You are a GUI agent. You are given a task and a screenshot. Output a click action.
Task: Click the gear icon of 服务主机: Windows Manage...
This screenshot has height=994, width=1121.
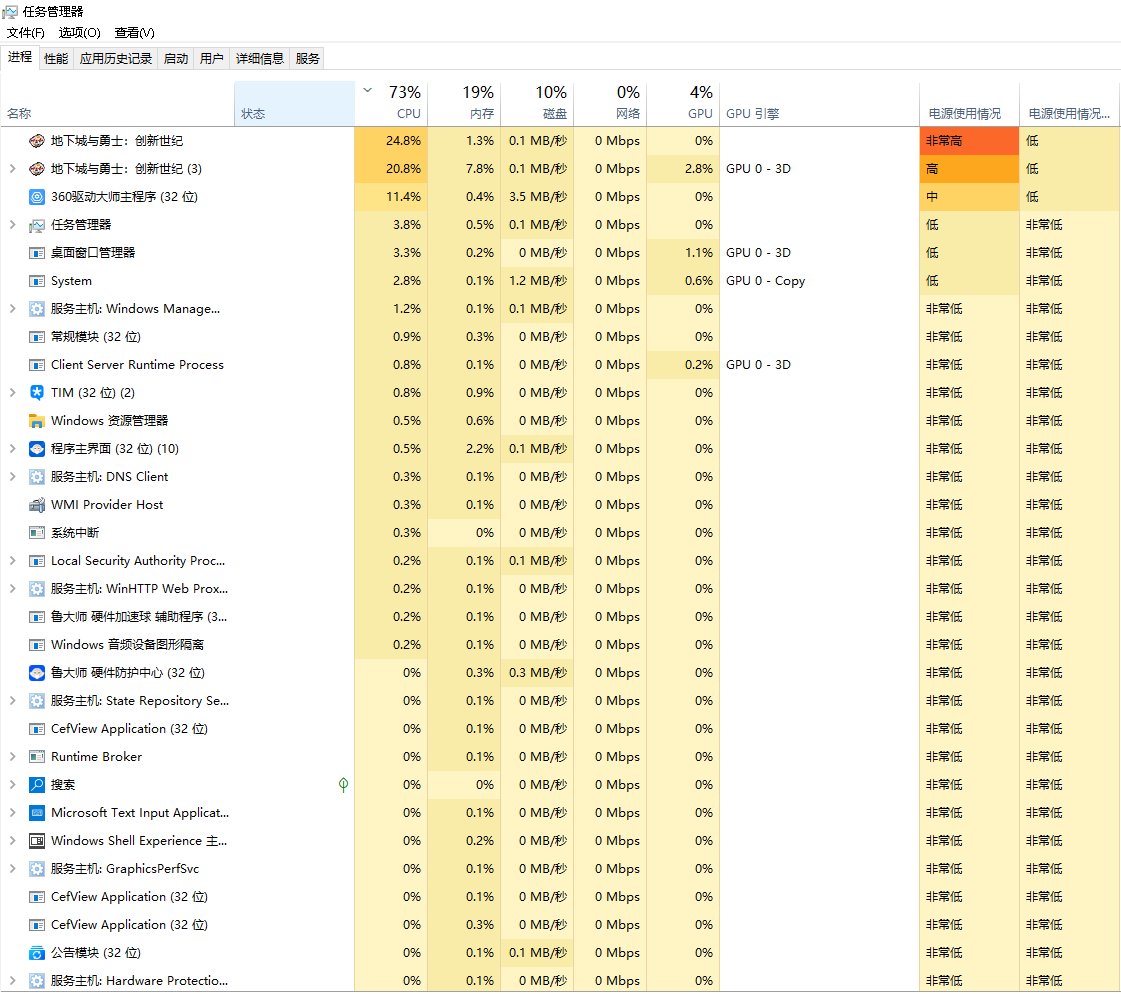tap(36, 309)
